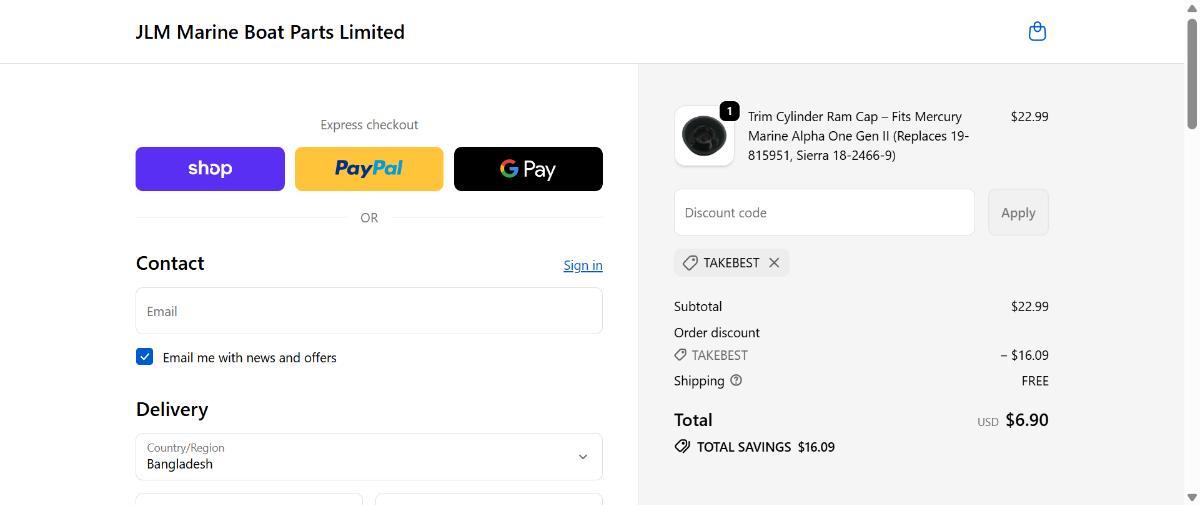Uncheck Email me with news and offers
This screenshot has height=505, width=1200.
pos(145,357)
